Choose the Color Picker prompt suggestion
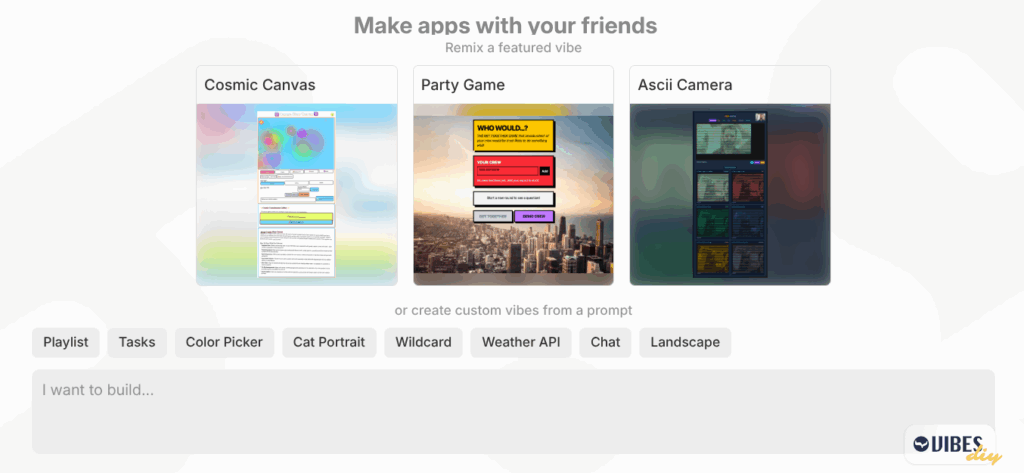 pyautogui.click(x=224, y=342)
